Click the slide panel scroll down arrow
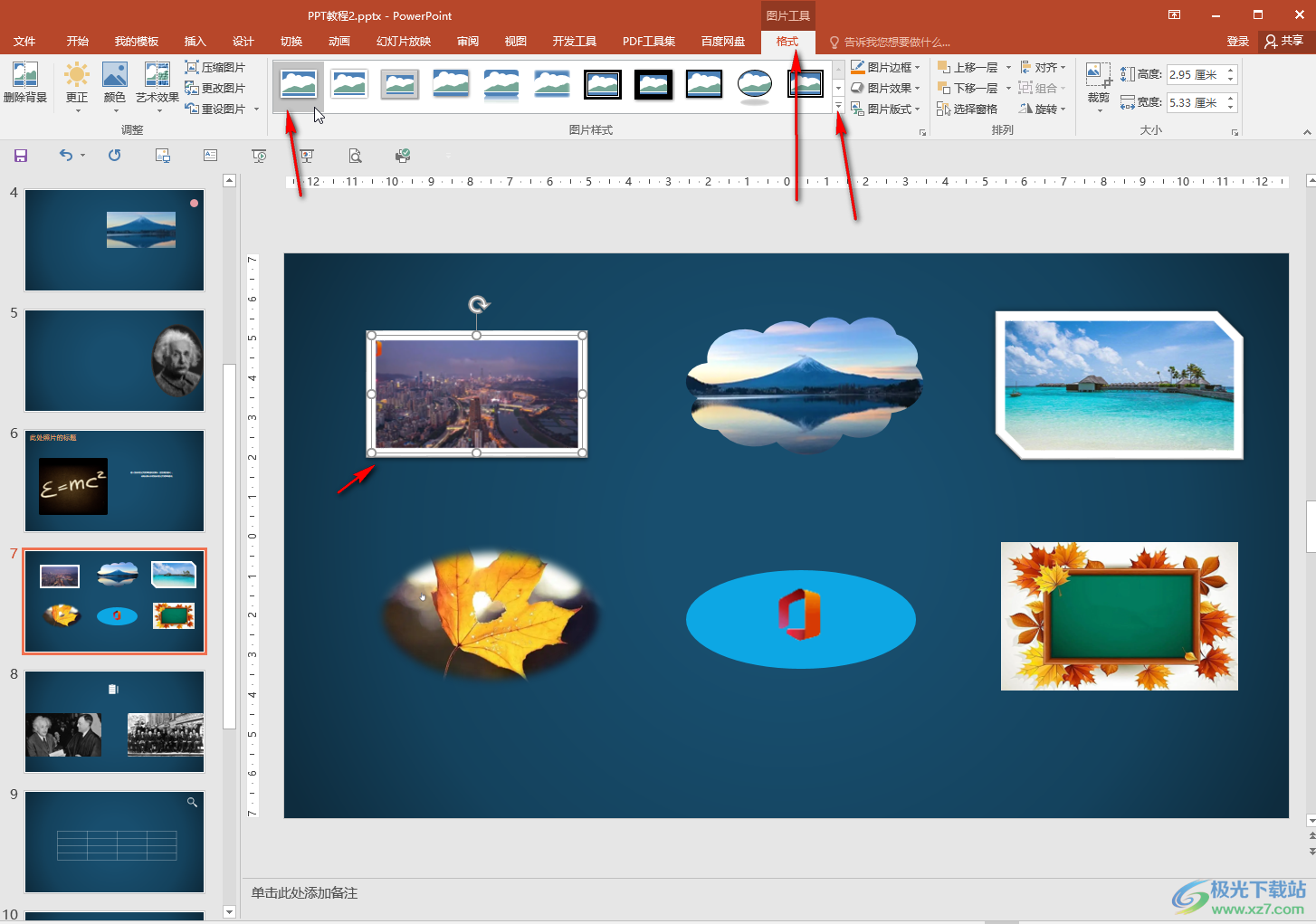The height and width of the screenshot is (924, 1316). coord(229,912)
